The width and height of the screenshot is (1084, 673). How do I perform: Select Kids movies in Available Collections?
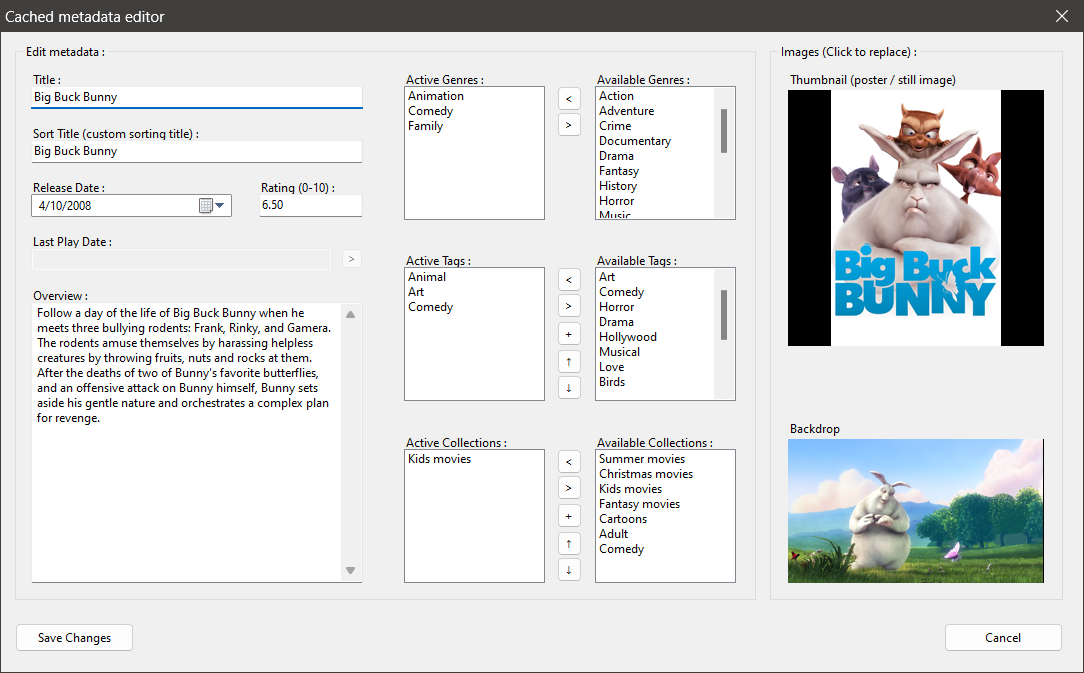coord(630,489)
